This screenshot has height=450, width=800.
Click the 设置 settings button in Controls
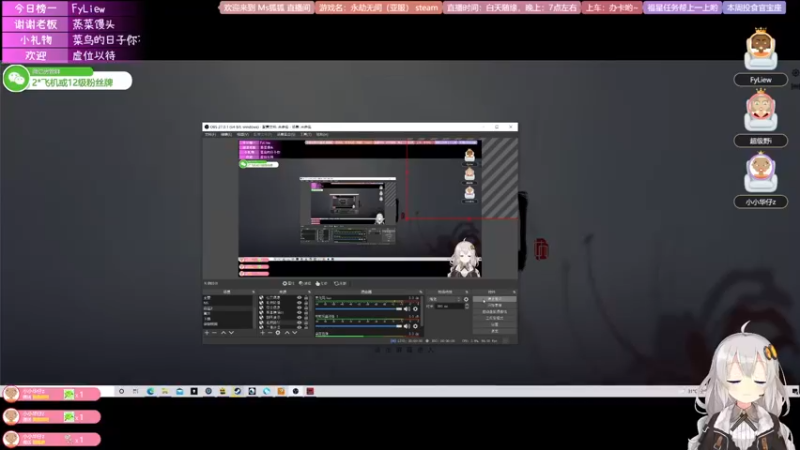tap(494, 324)
